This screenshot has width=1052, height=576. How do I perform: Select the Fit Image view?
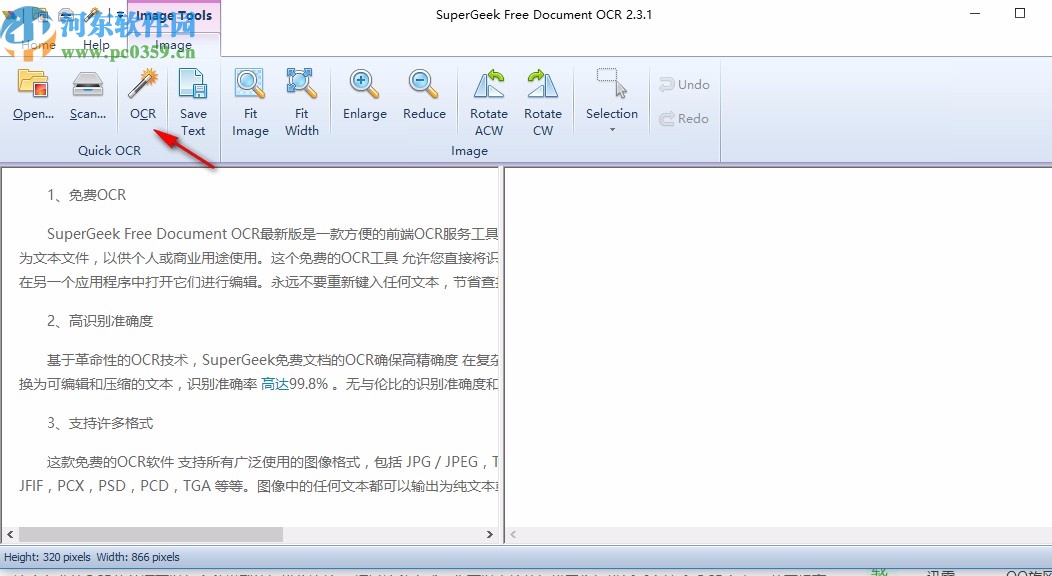point(250,97)
